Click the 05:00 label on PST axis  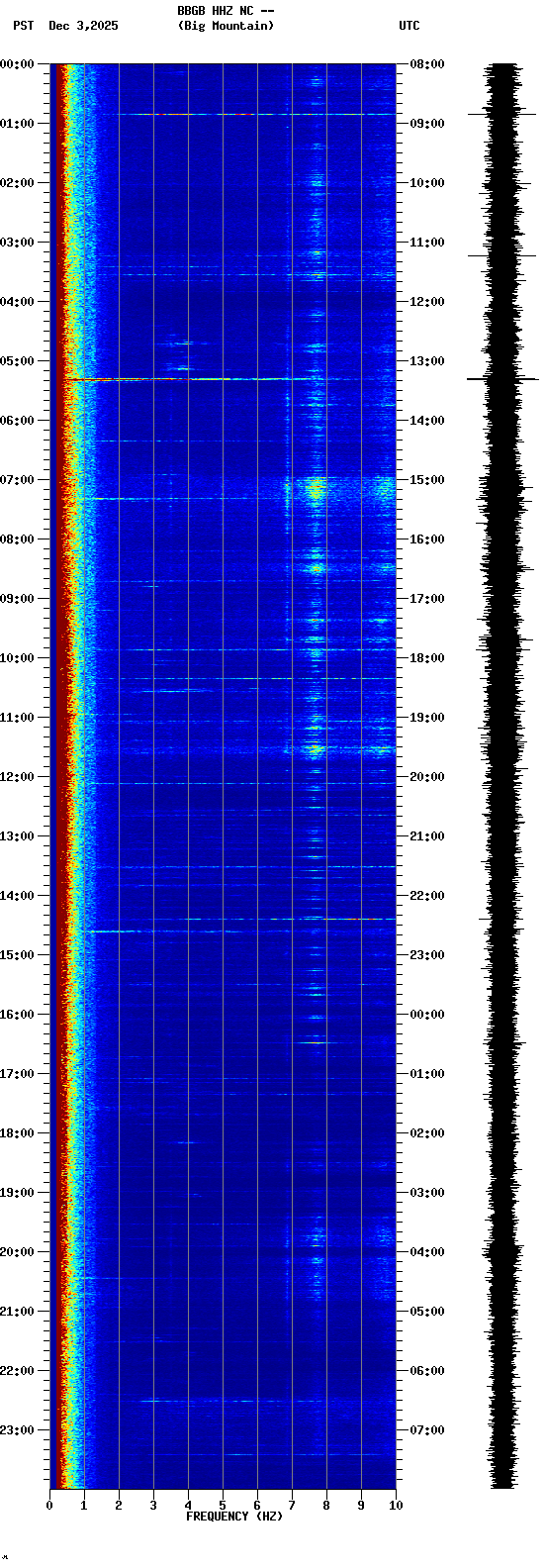[x=18, y=361]
